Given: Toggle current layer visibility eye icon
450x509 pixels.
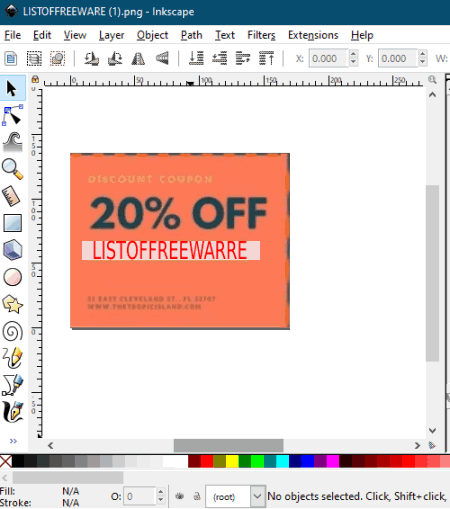Looking at the screenshot, I should pyautogui.click(x=180, y=497).
